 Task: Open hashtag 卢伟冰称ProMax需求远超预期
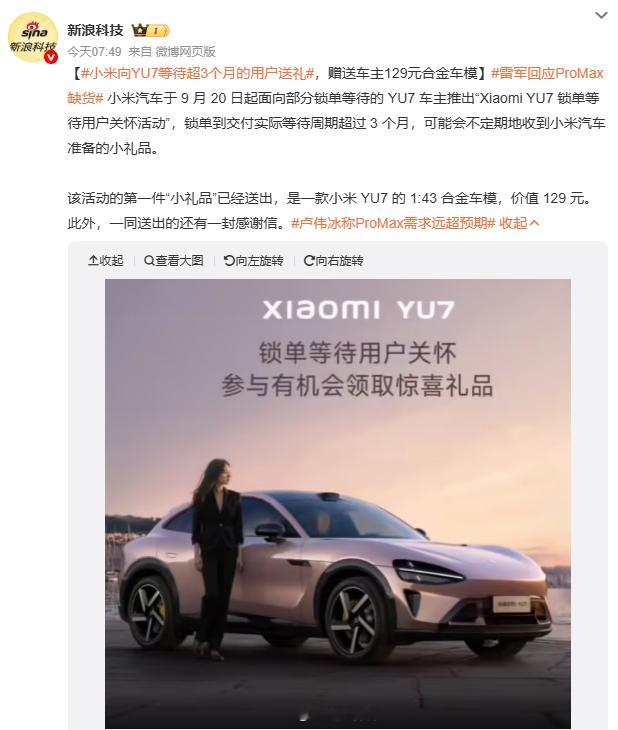393,223
